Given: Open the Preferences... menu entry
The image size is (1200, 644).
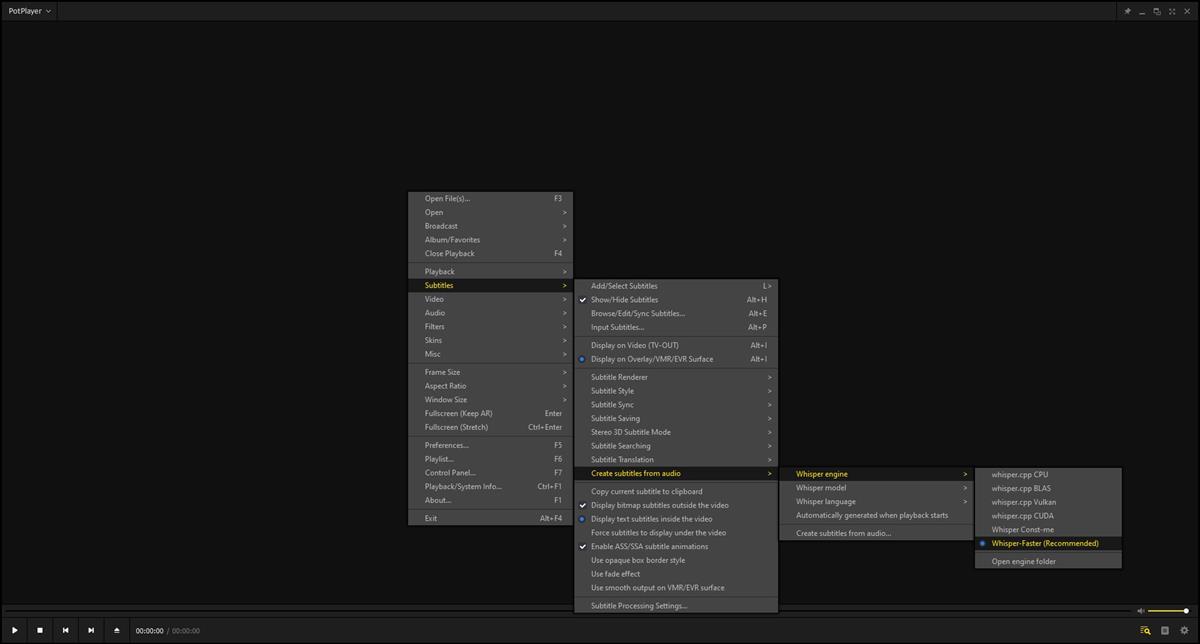Looking at the screenshot, I should (x=446, y=445).
